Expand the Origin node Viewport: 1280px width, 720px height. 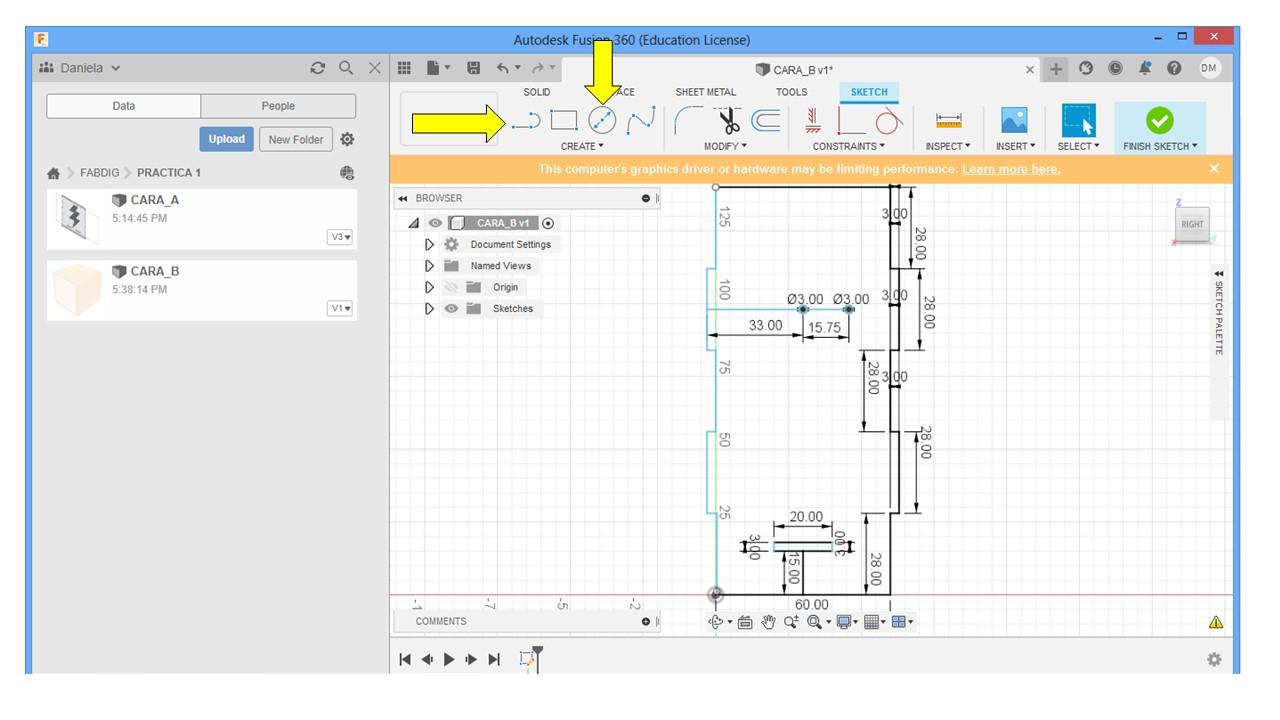[x=431, y=287]
